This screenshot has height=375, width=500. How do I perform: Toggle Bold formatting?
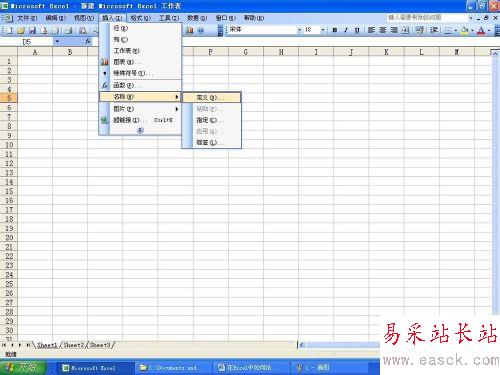coord(334,30)
